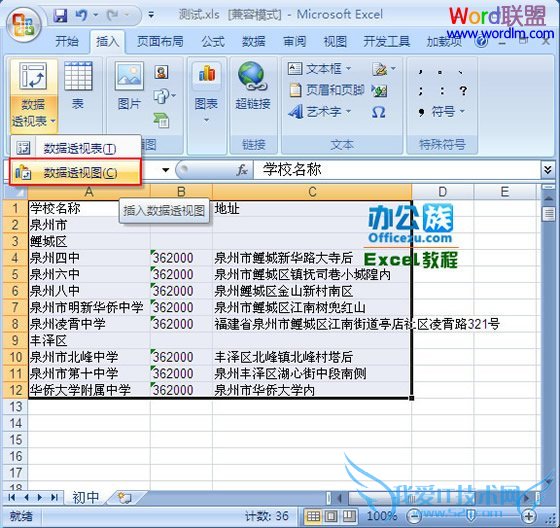Click the zoom slider thumb
Image resolution: width=560 pixels, height=528 pixels.
click(471, 516)
